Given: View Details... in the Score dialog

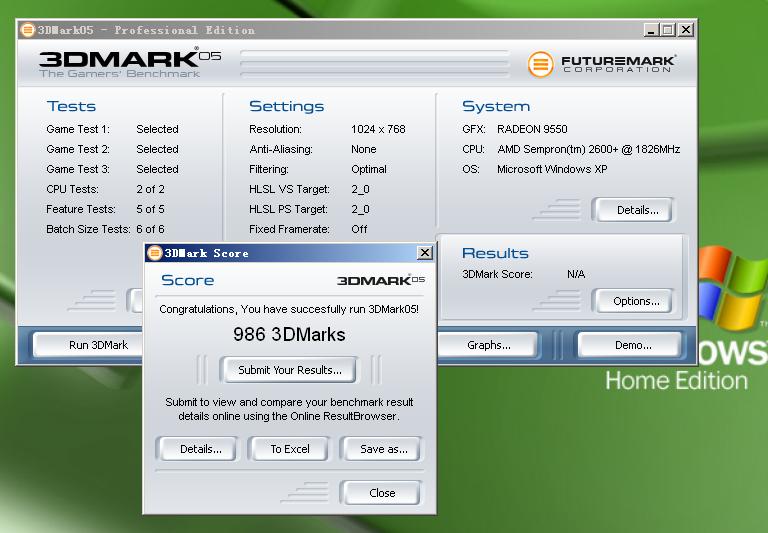Looking at the screenshot, I should [200, 449].
